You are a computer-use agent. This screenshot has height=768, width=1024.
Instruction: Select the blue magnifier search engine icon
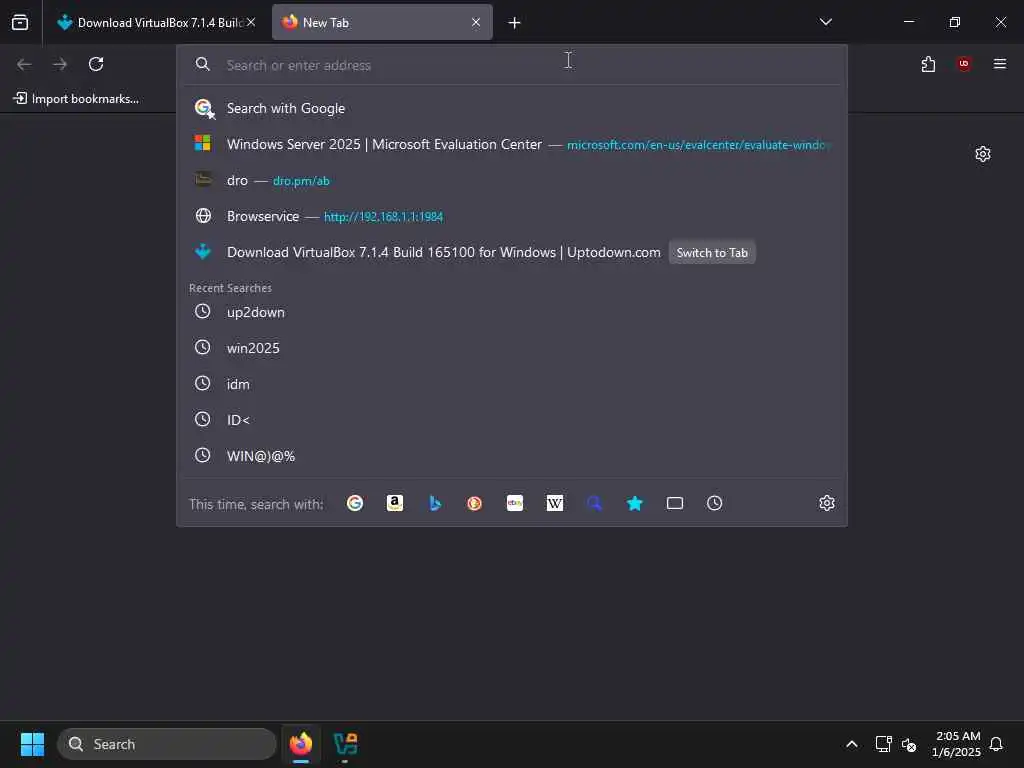(594, 503)
